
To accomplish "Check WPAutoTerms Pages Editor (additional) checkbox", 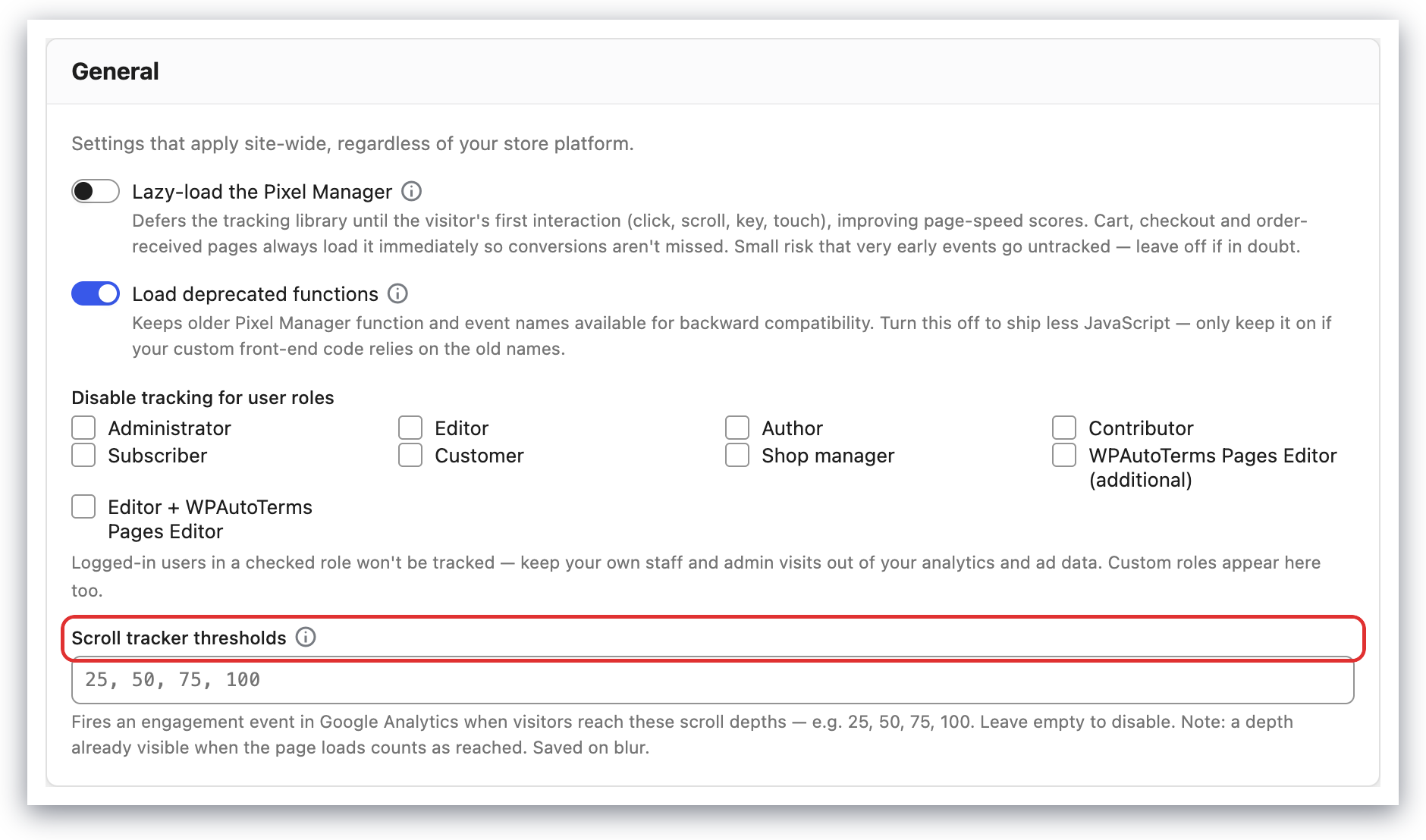I will [1064, 455].
